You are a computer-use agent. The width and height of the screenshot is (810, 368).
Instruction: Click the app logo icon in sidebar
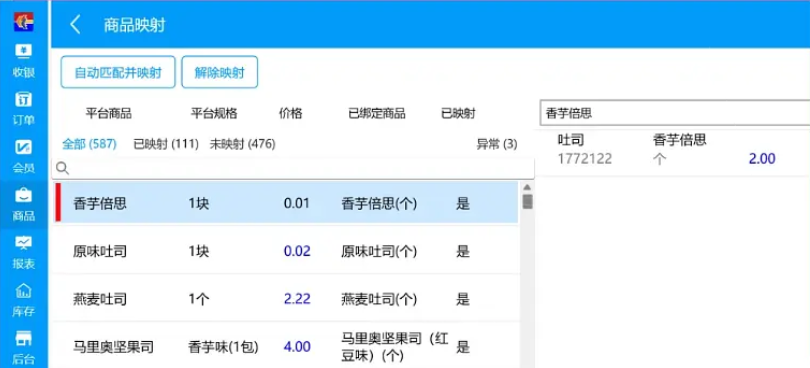pos(24,21)
